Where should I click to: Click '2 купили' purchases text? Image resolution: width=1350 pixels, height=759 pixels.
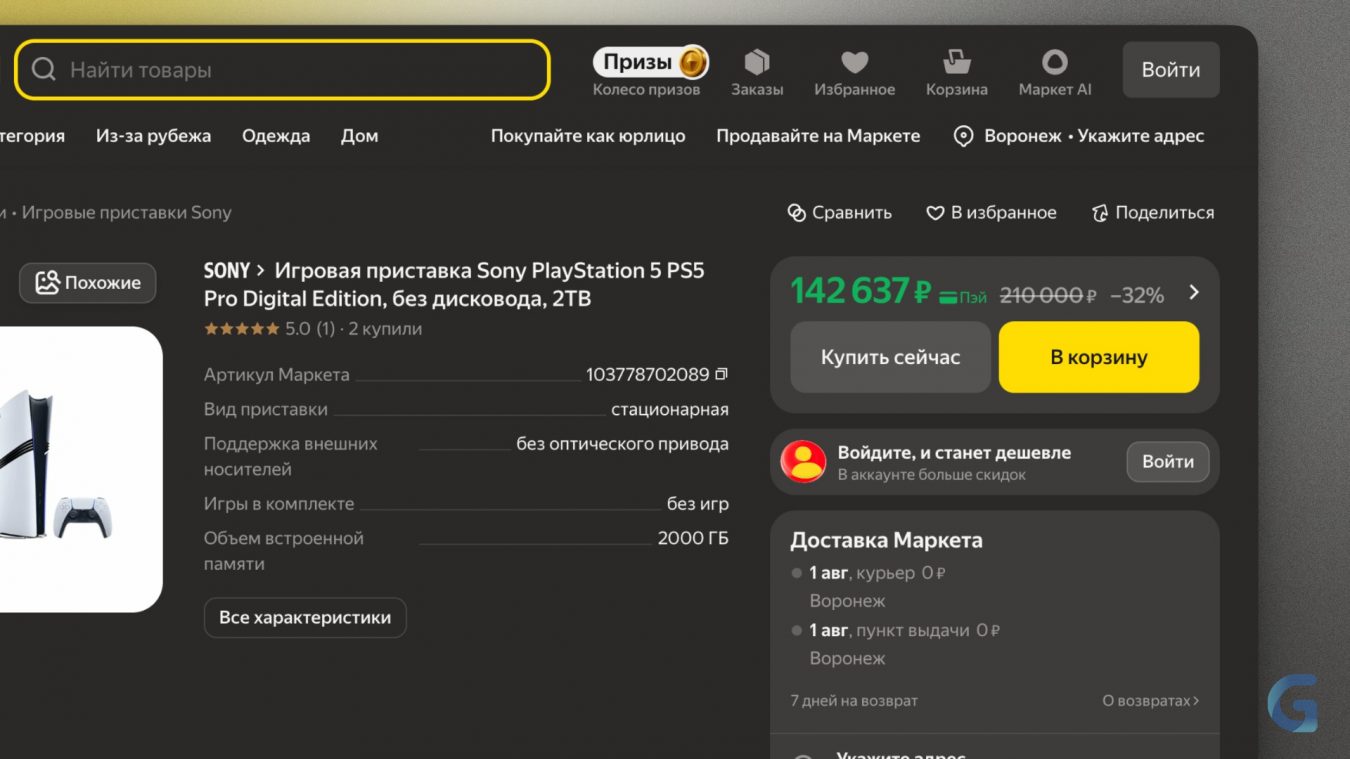click(385, 329)
